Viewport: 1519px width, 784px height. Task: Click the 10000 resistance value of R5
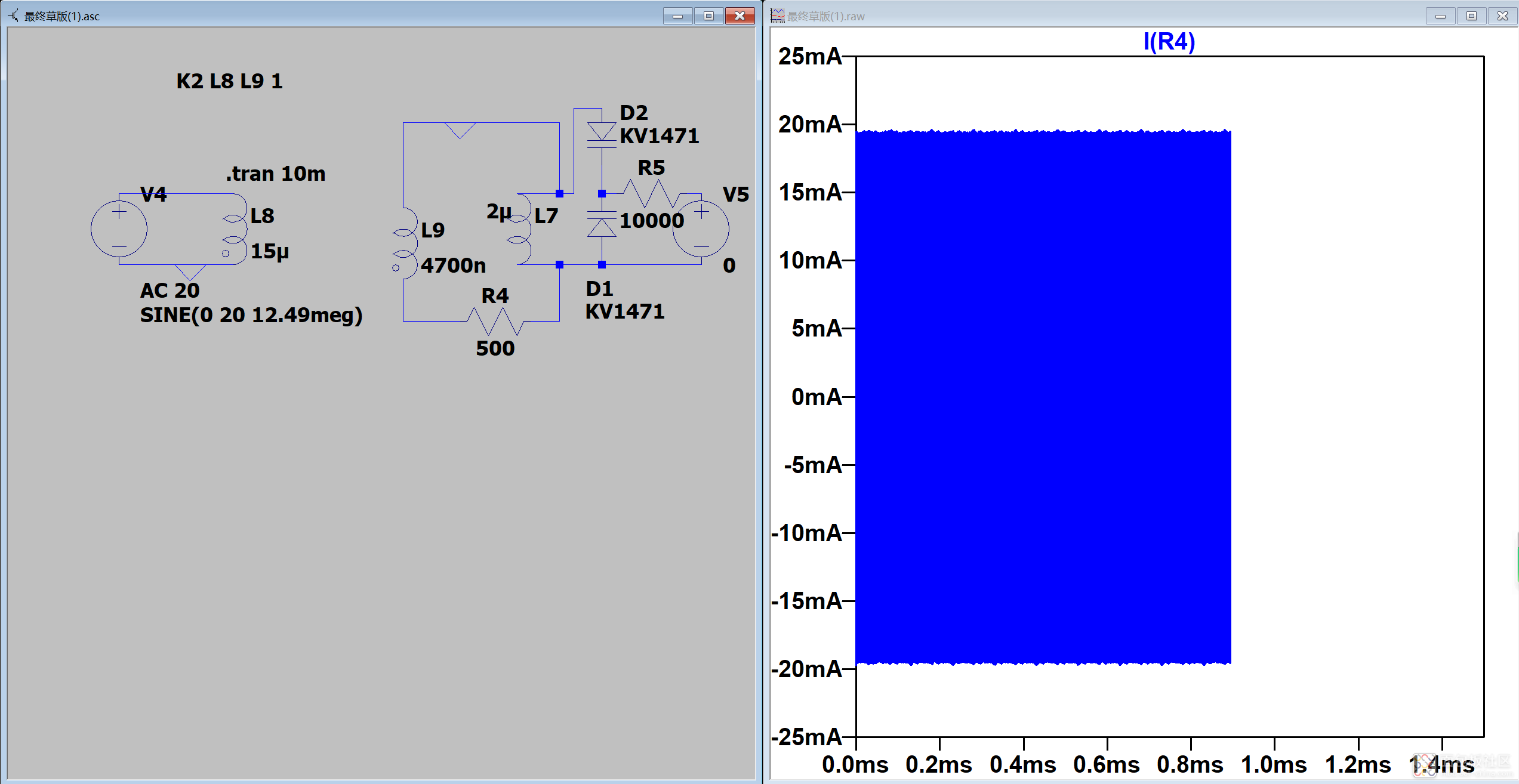coord(652,221)
